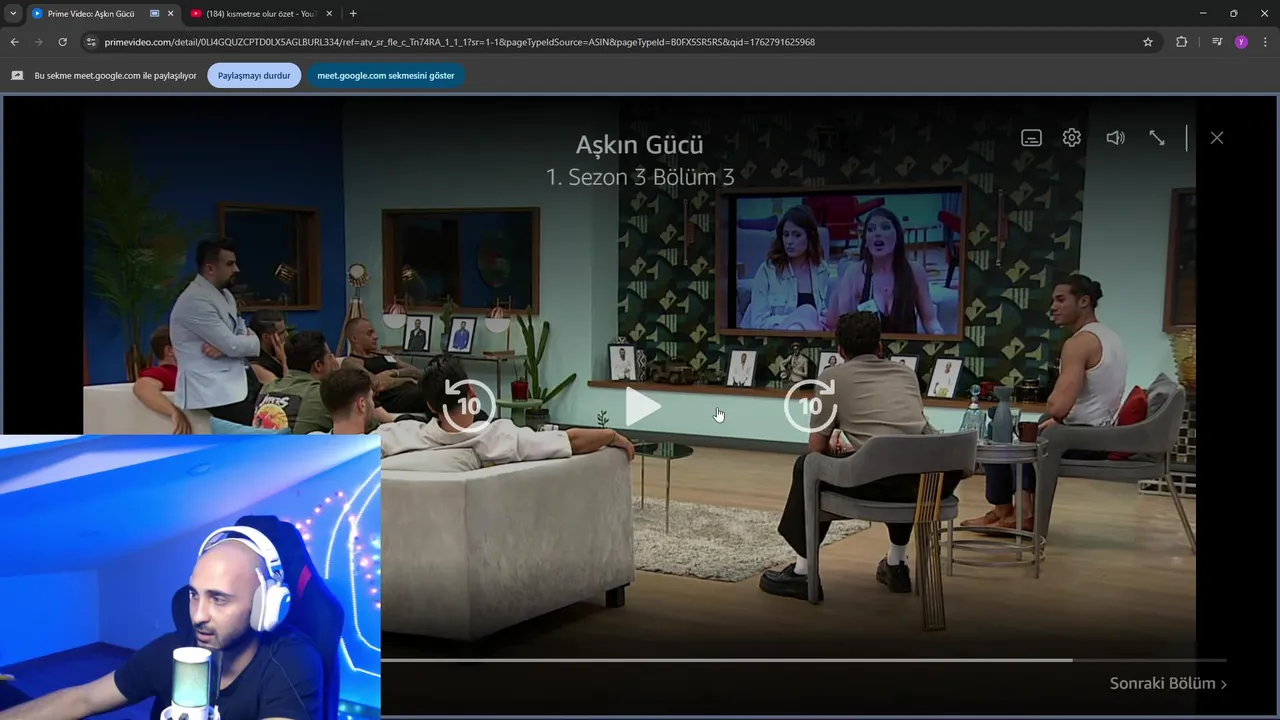Go back to previous page

[14, 42]
